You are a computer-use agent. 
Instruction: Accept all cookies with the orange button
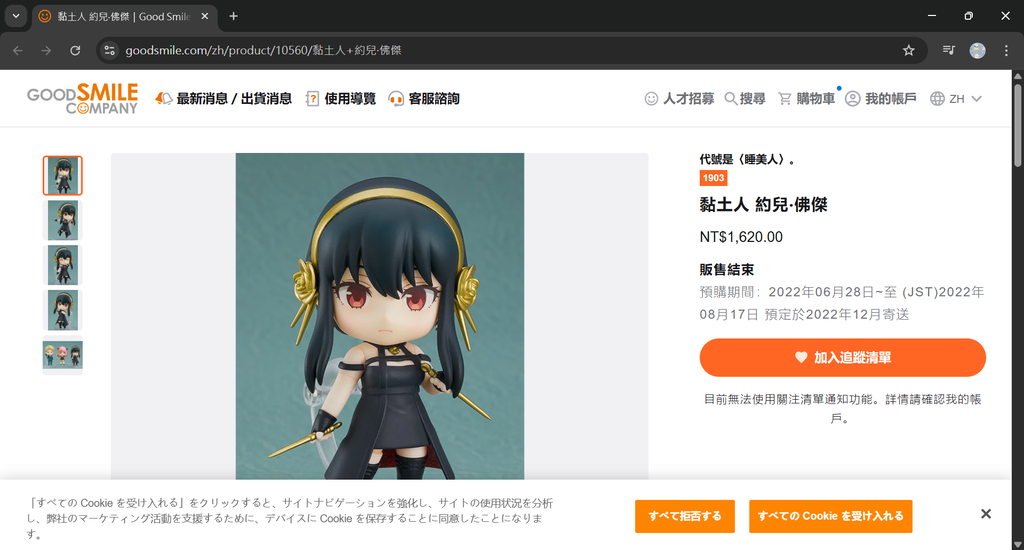(x=831, y=516)
